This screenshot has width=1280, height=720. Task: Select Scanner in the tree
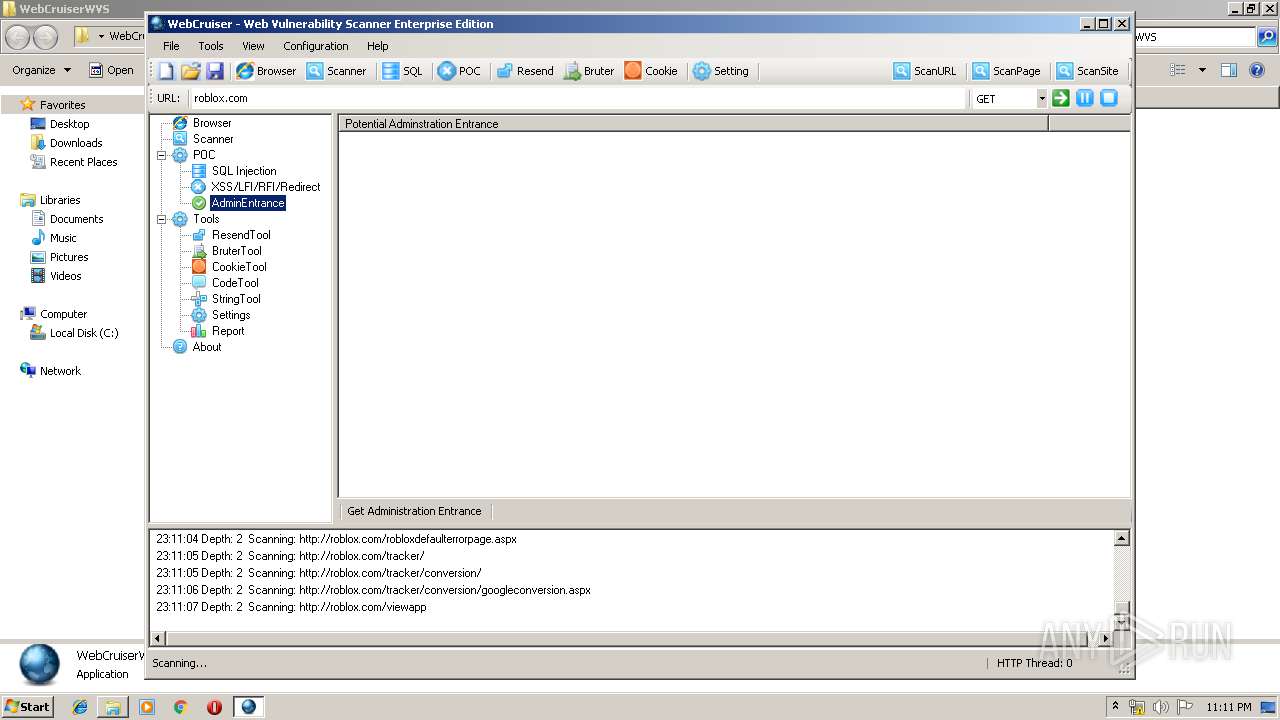[x=213, y=139]
